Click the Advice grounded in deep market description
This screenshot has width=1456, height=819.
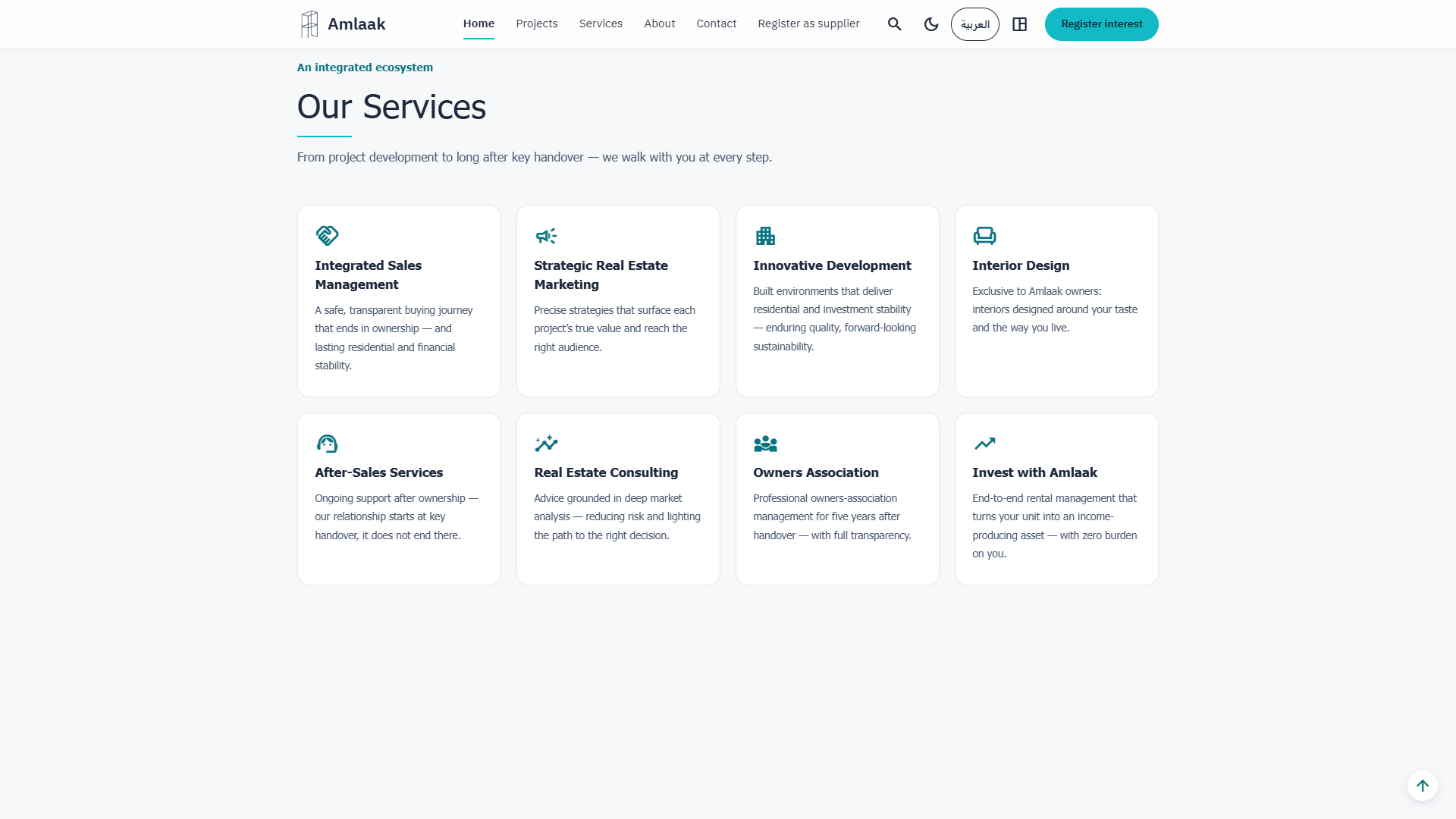pyautogui.click(x=617, y=516)
